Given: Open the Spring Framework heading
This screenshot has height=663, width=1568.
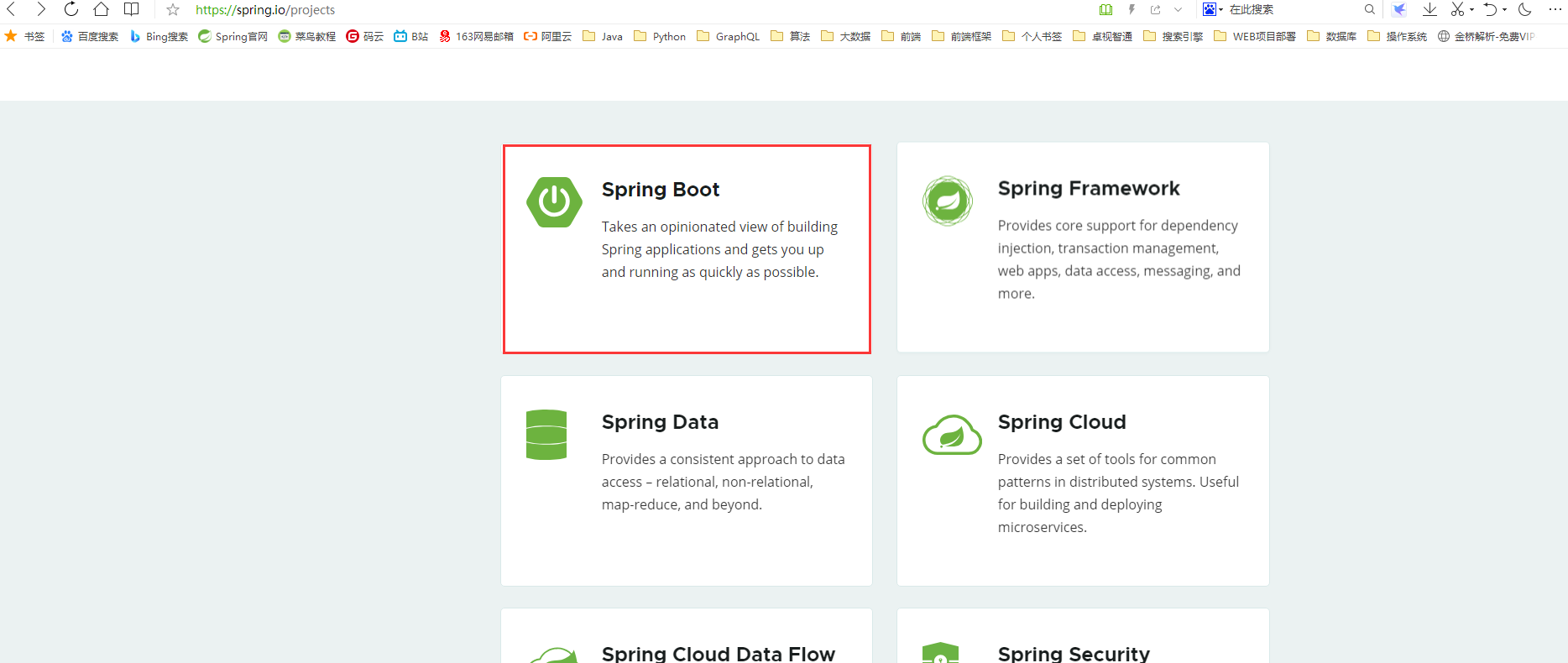Looking at the screenshot, I should tap(1089, 188).
